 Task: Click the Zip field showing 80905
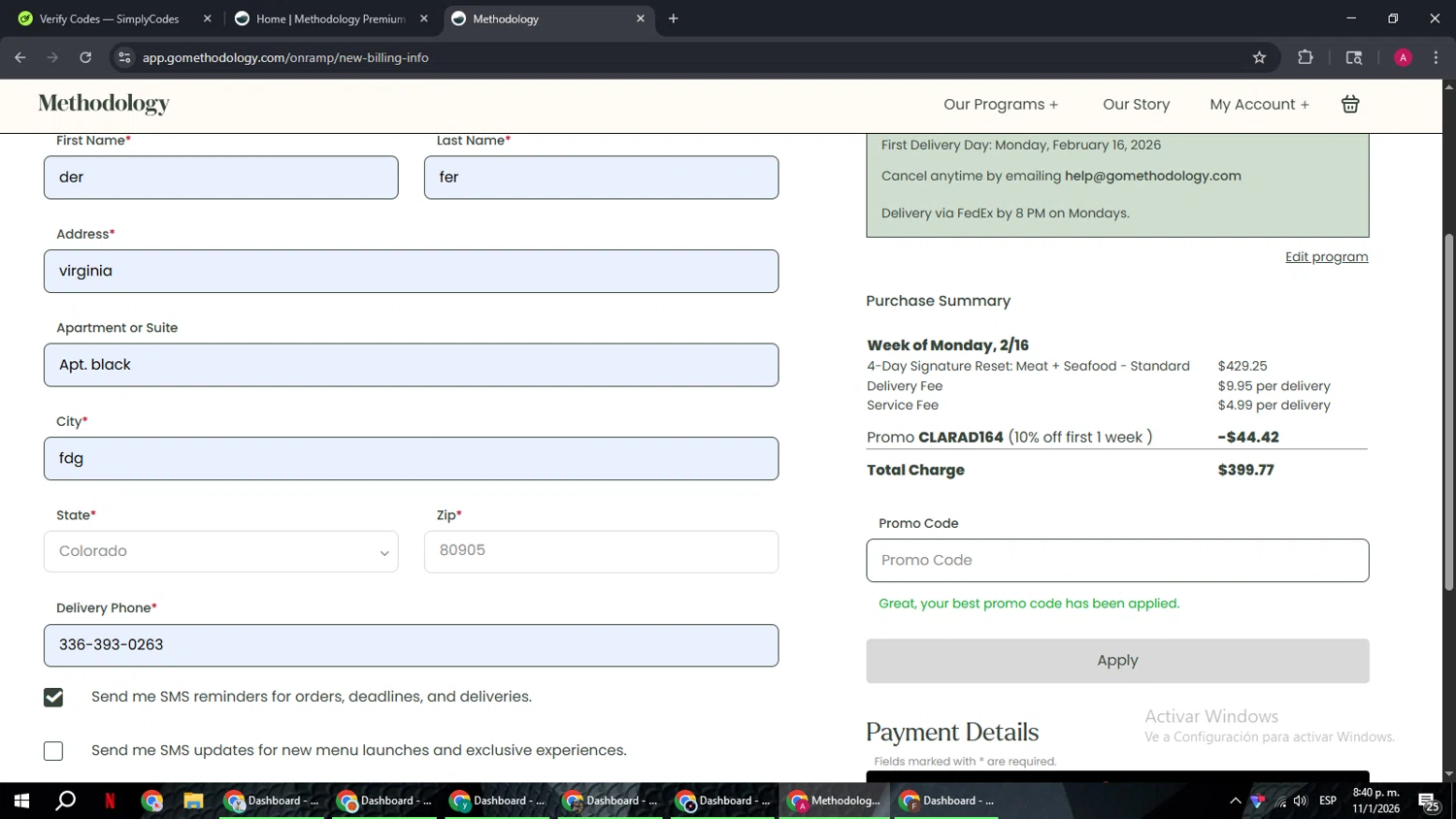[x=601, y=551]
